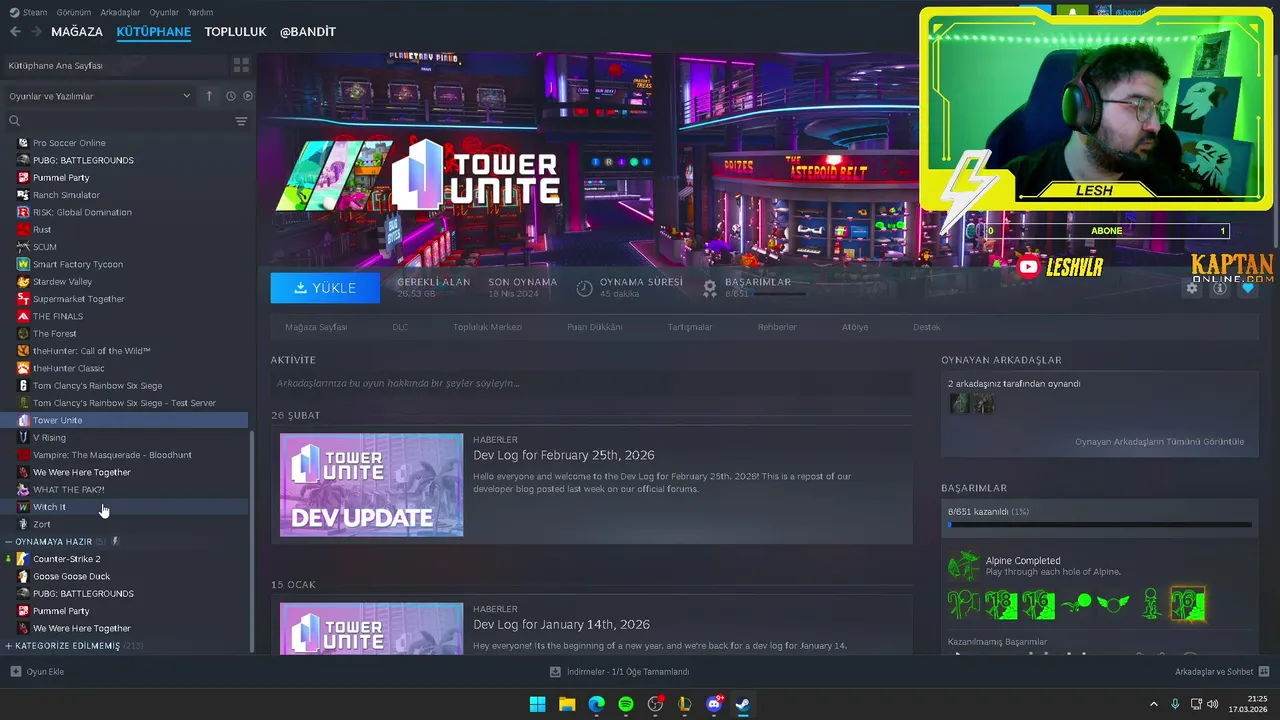Open the library grid view icon
Viewport: 1280px width, 720px height.
(241, 65)
